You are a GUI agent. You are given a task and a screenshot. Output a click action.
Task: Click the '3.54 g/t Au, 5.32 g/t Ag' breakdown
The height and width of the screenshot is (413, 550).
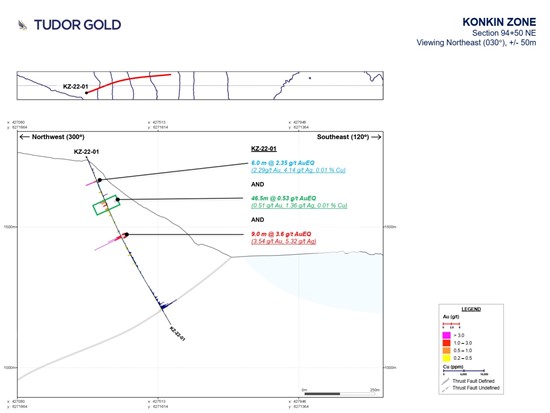284,241
